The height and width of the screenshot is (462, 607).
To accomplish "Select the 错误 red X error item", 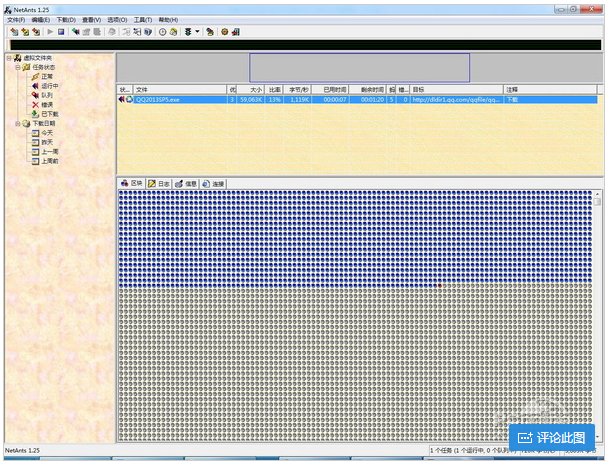I will coord(46,104).
